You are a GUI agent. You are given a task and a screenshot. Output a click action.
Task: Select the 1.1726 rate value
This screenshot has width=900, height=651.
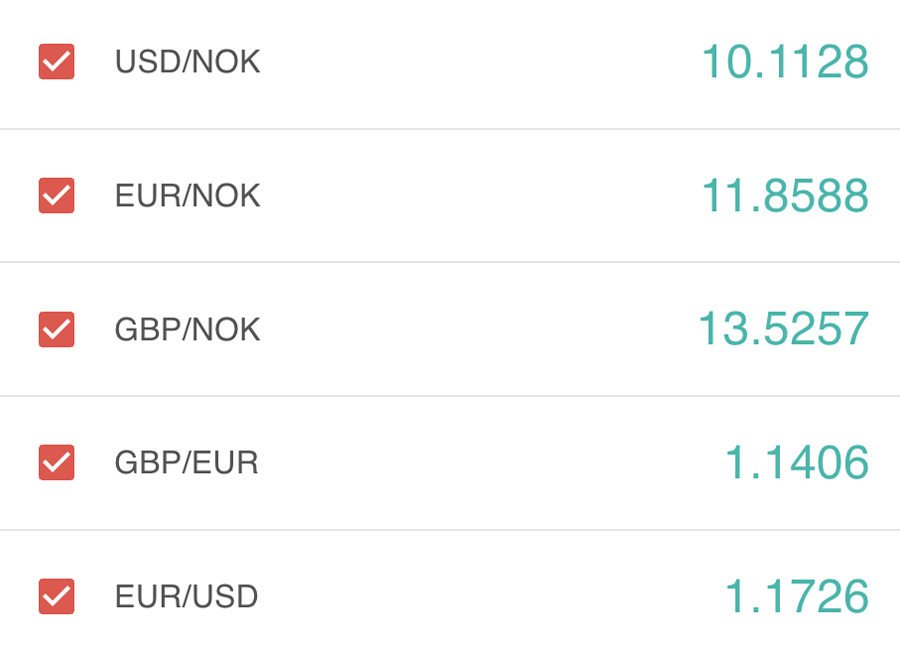(x=796, y=596)
